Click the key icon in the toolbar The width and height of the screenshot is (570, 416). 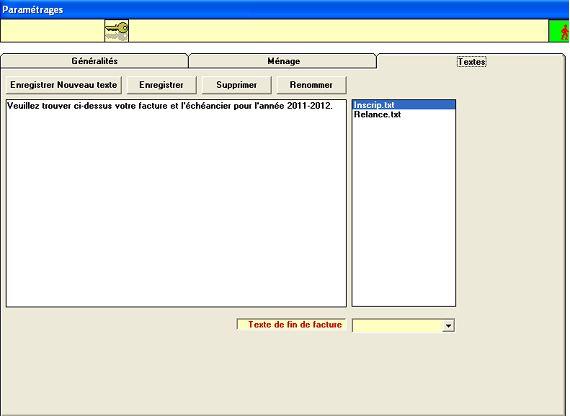tap(116, 31)
